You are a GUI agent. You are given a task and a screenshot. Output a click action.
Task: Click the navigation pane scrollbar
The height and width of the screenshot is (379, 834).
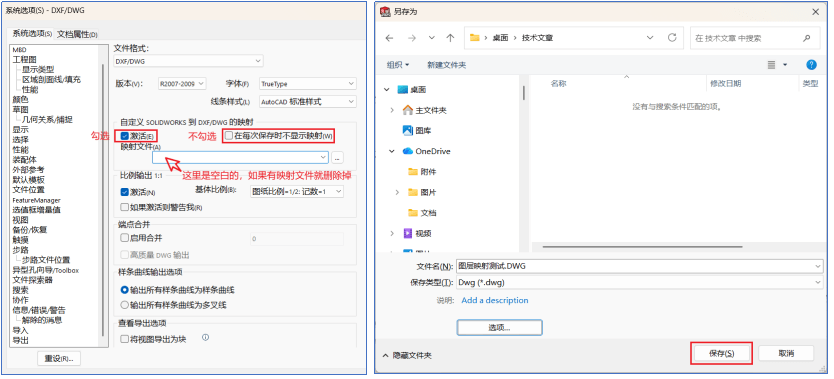[x=524, y=92]
